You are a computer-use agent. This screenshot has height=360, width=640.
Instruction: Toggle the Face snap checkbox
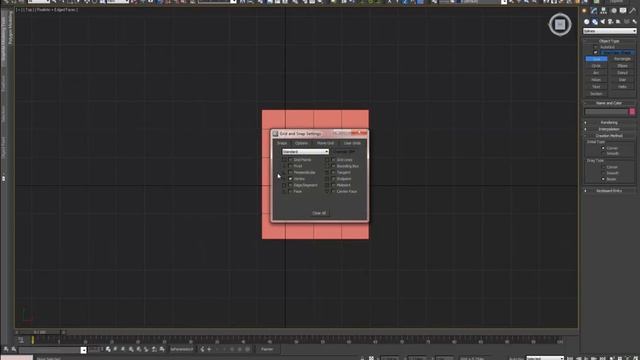(290, 191)
